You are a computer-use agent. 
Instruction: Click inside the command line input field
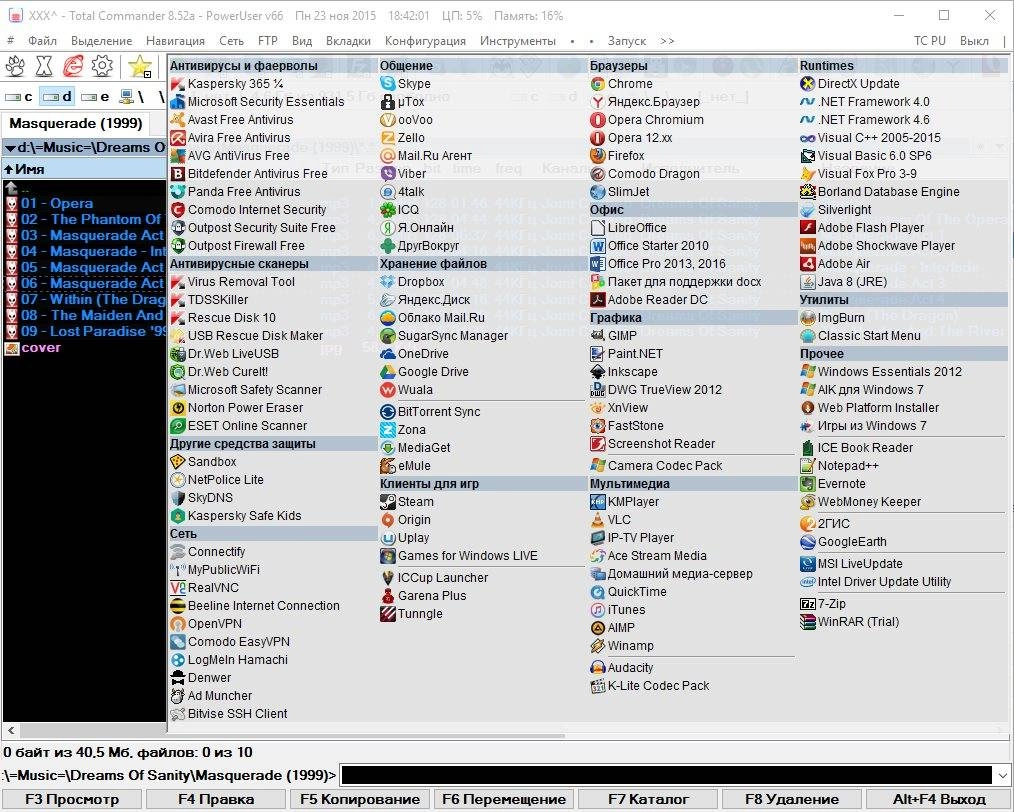[x=666, y=775]
